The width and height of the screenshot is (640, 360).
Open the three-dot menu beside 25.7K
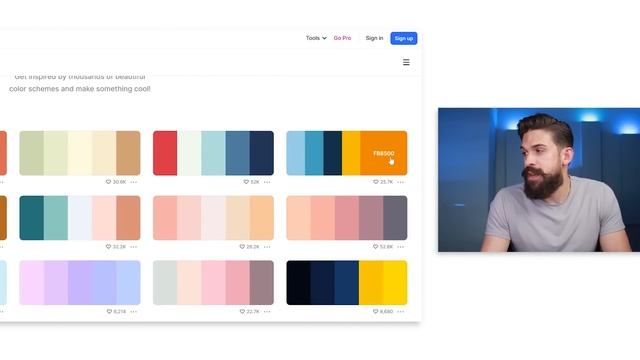click(x=400, y=182)
